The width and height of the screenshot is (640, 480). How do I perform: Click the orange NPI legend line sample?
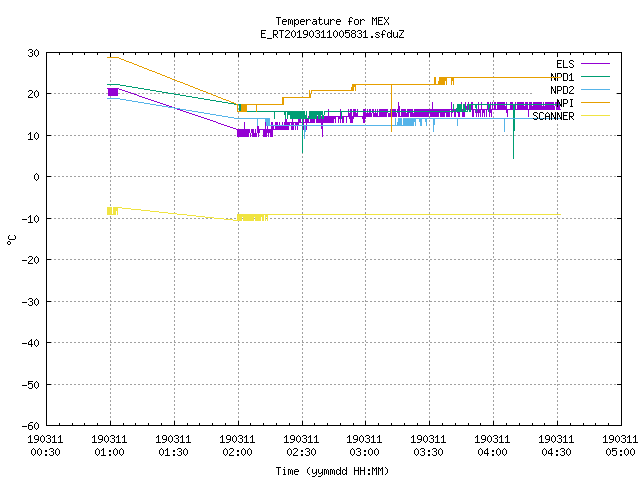point(595,102)
